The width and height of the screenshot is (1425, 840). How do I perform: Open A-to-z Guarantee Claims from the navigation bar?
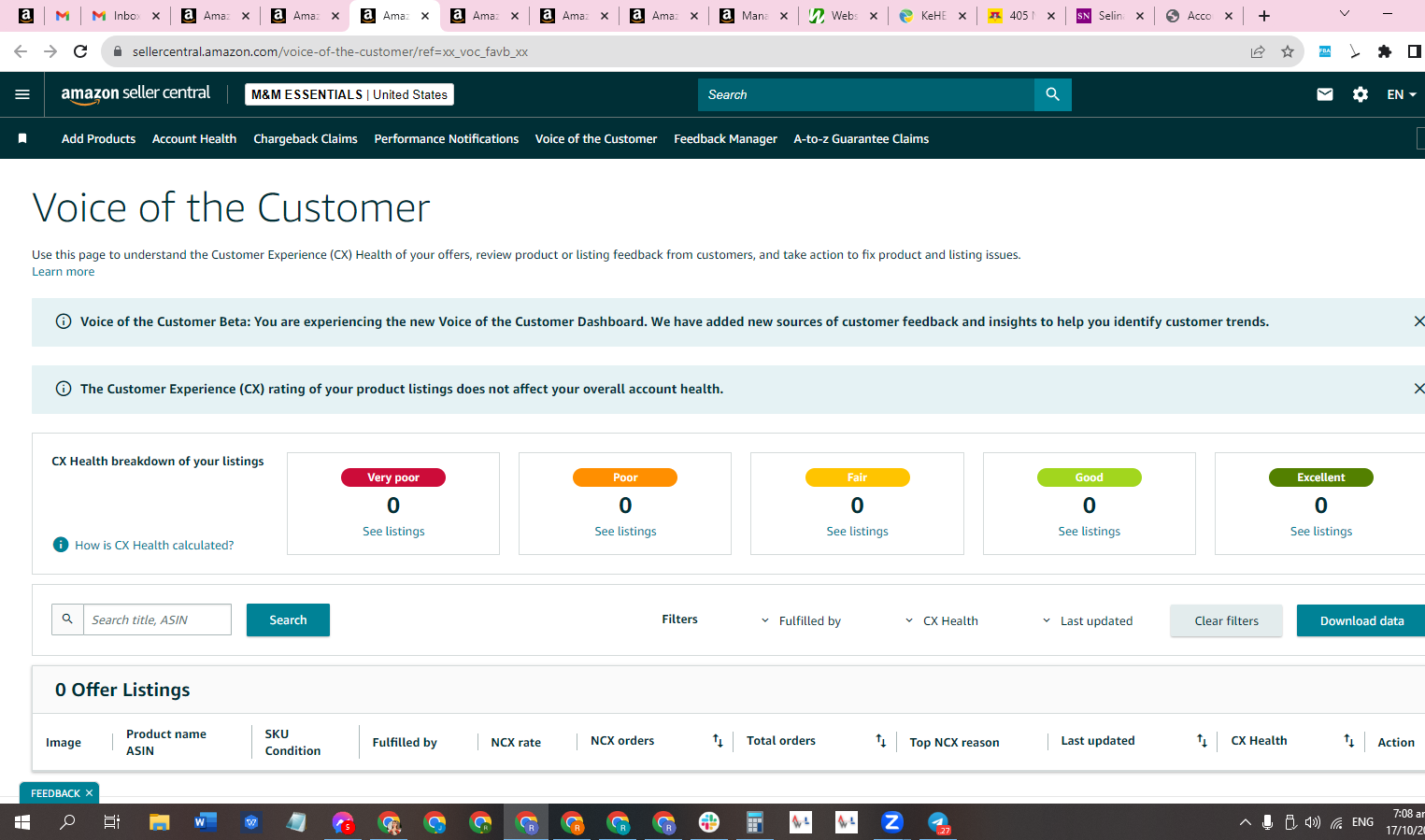[x=862, y=138]
